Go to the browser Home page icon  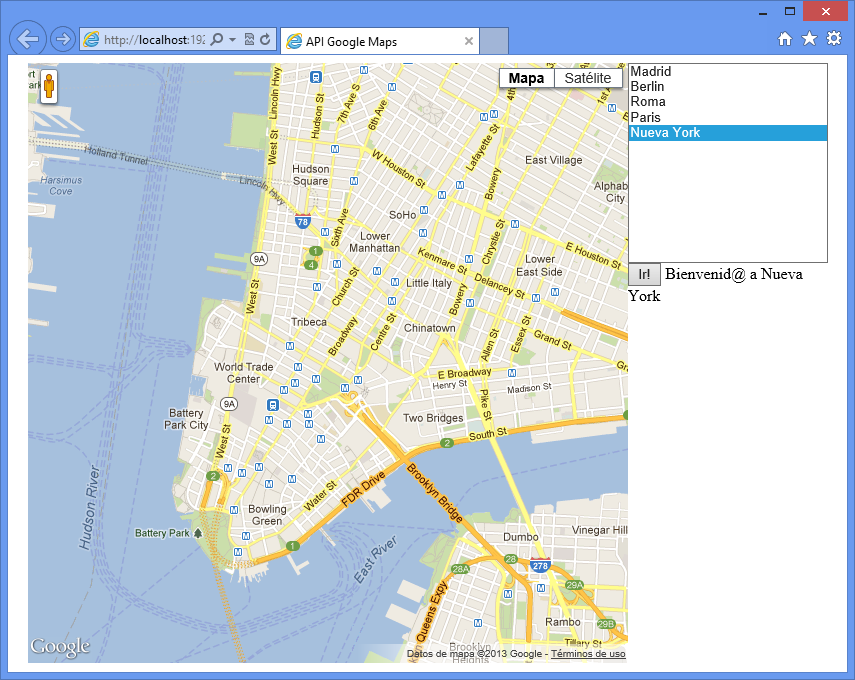(x=785, y=39)
